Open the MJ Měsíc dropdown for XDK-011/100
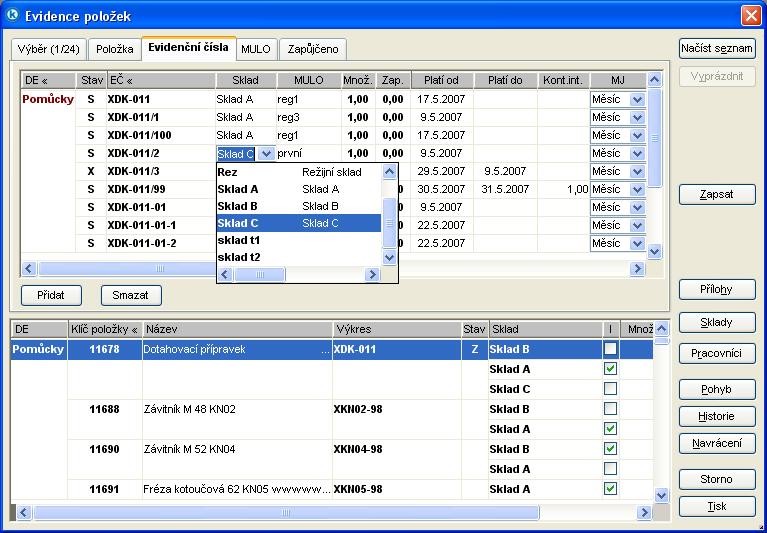 tap(637, 135)
